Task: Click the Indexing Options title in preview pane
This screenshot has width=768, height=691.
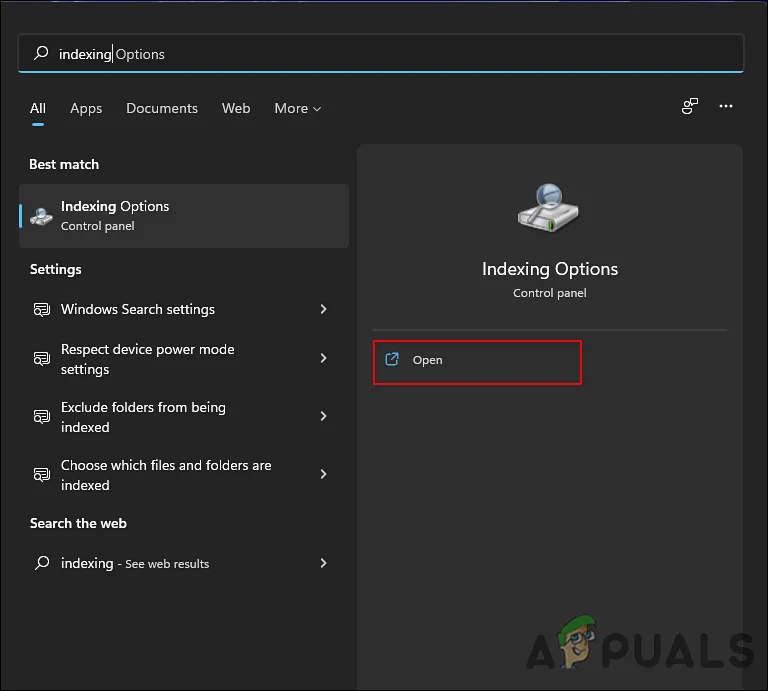Action: point(550,269)
